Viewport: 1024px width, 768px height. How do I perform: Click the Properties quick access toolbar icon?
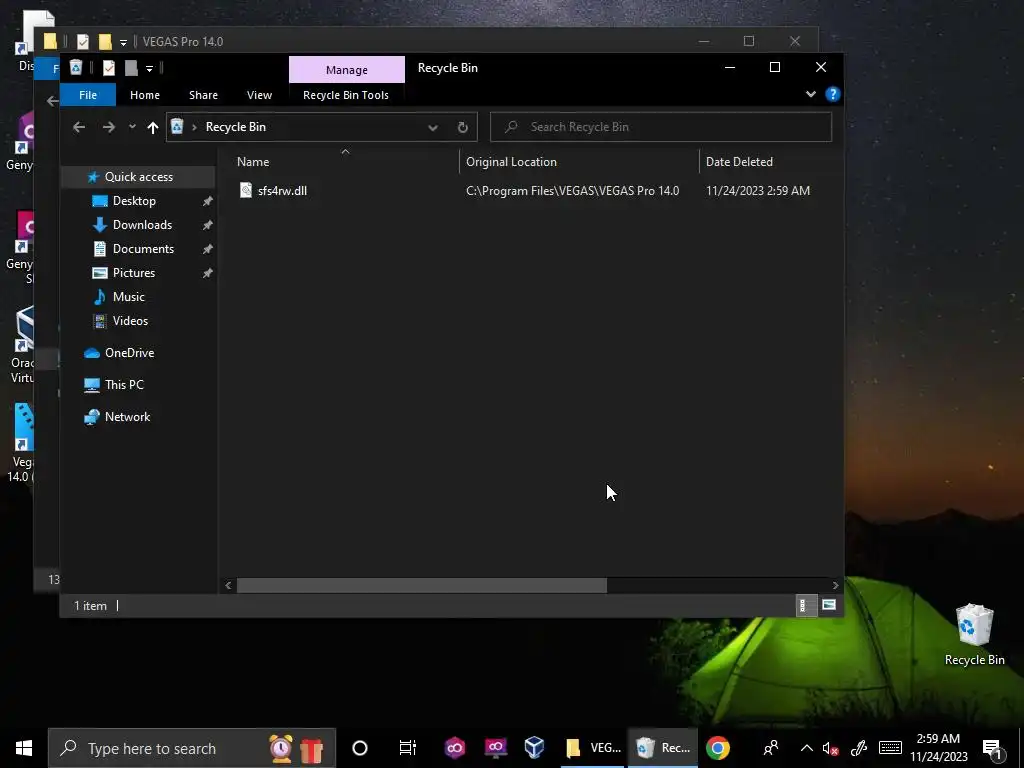coord(108,67)
